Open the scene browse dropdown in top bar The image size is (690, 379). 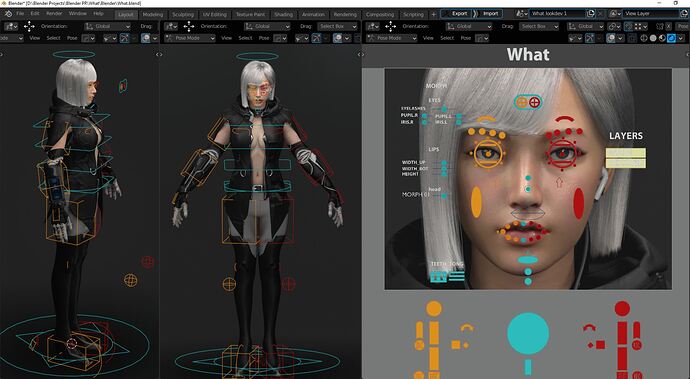pos(522,14)
